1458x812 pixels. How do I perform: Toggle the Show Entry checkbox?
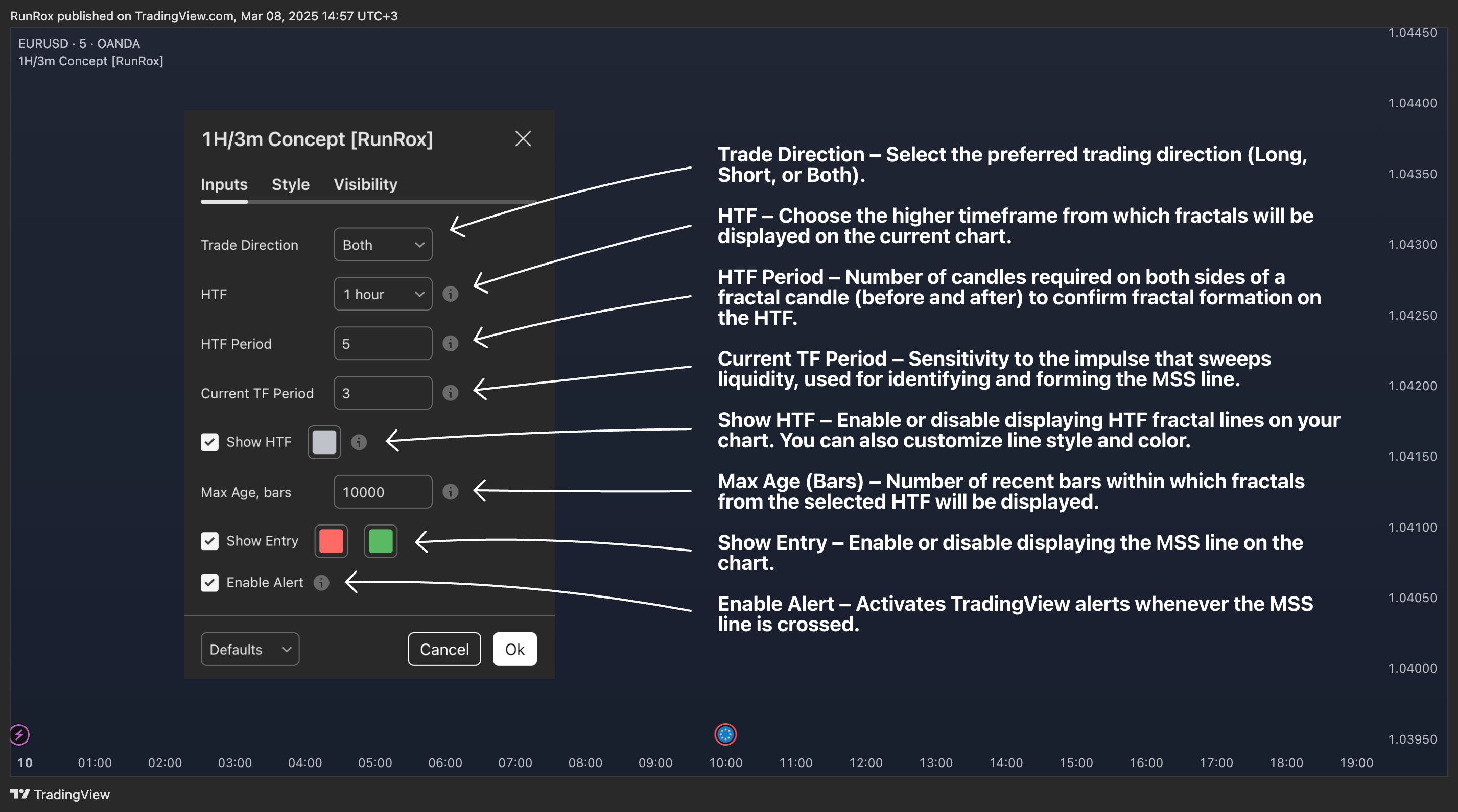click(x=210, y=541)
